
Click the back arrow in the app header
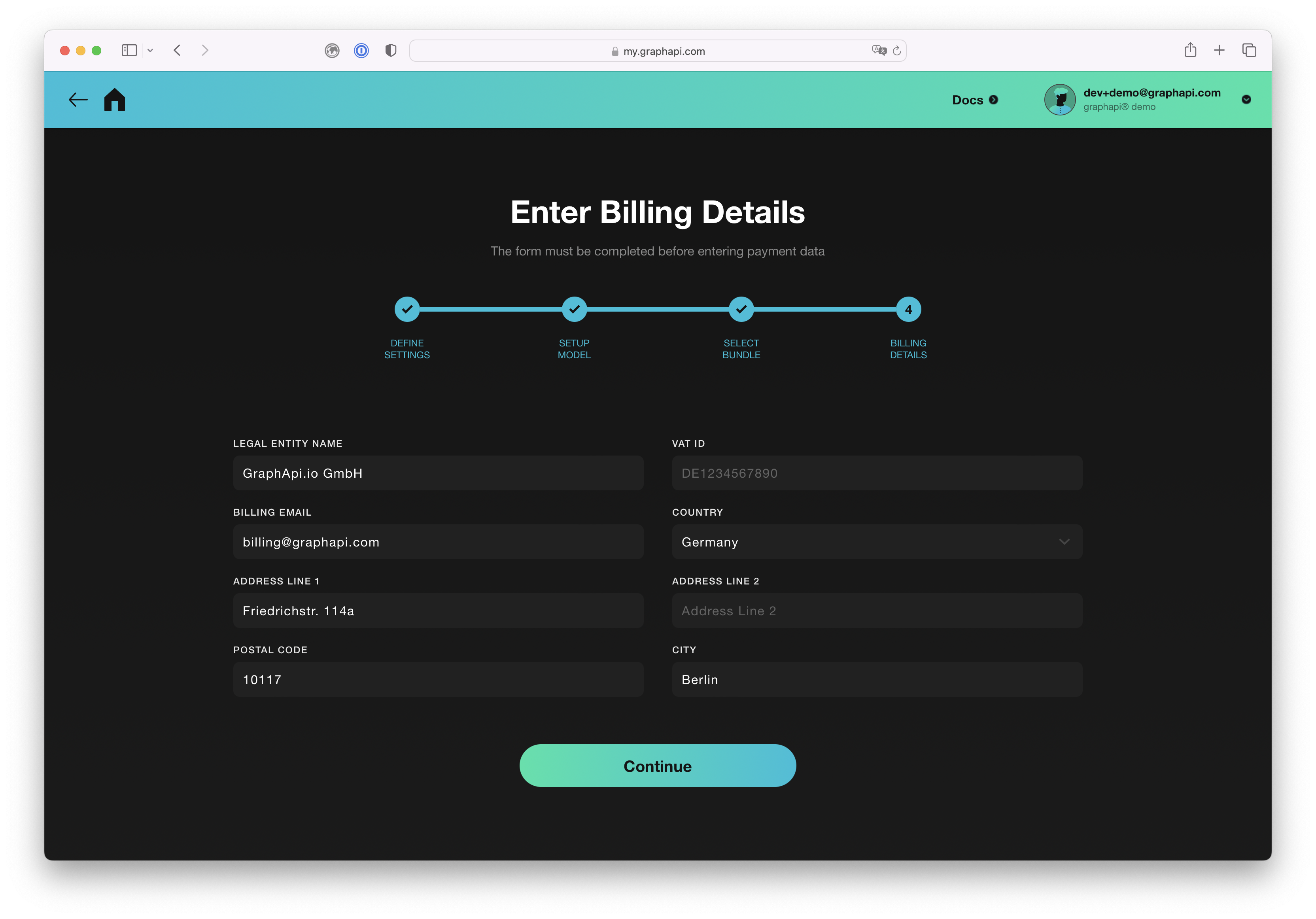coord(78,100)
